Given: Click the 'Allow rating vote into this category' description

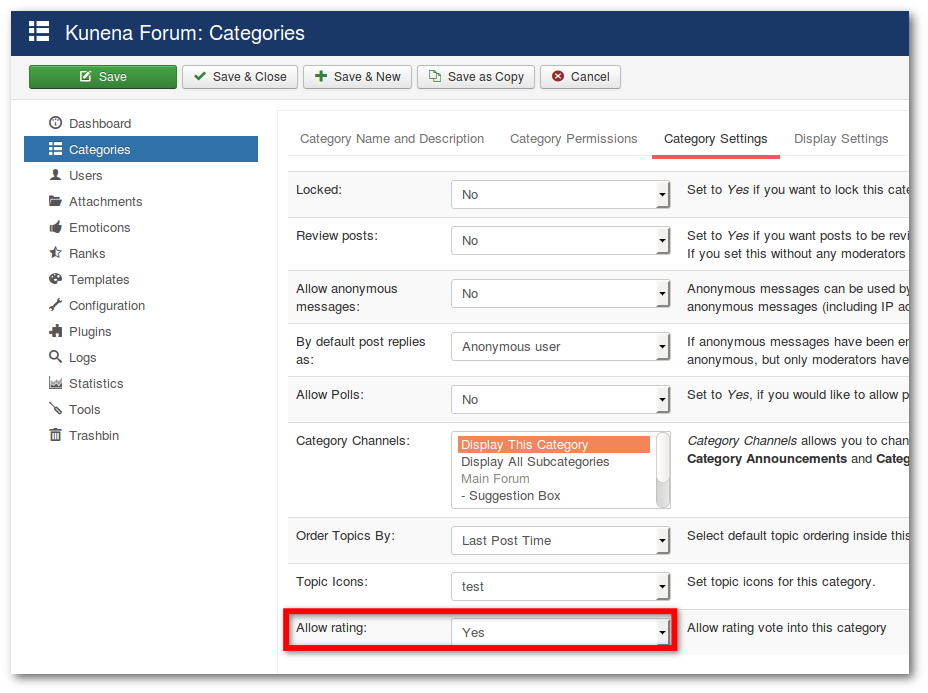Looking at the screenshot, I should [x=787, y=628].
